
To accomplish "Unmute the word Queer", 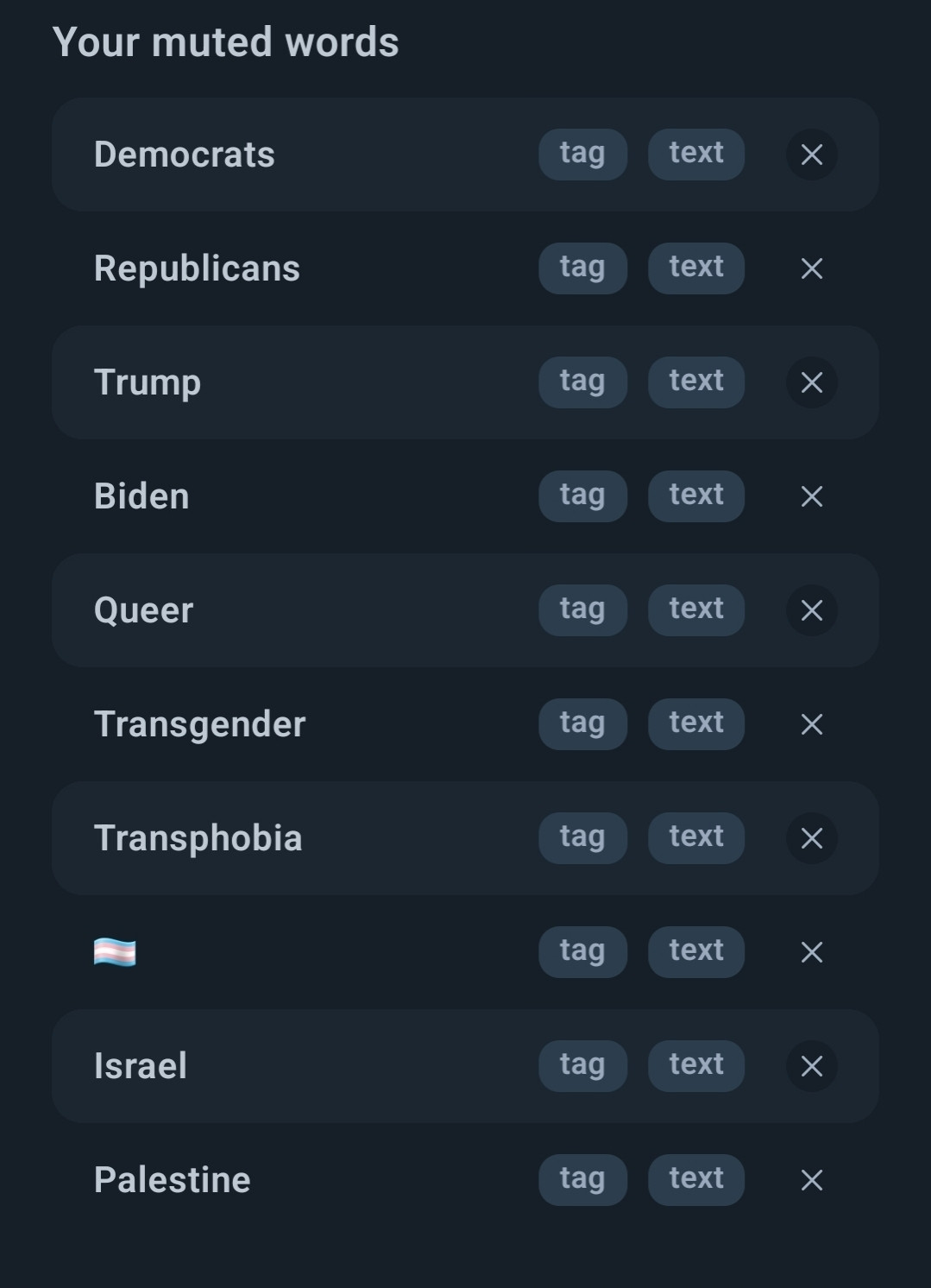I will (x=811, y=610).
